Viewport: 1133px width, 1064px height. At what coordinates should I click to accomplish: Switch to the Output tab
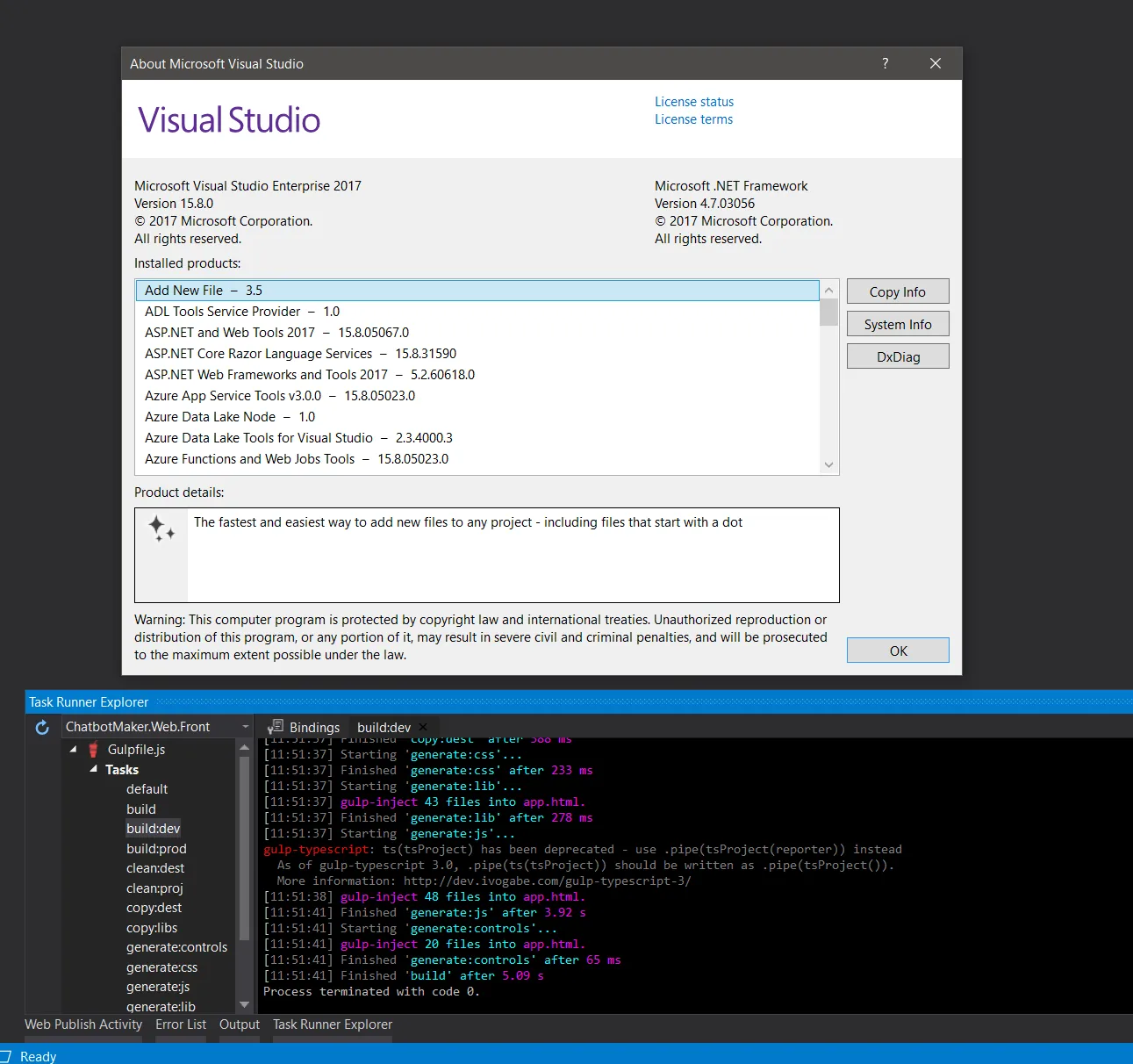pyautogui.click(x=240, y=1024)
